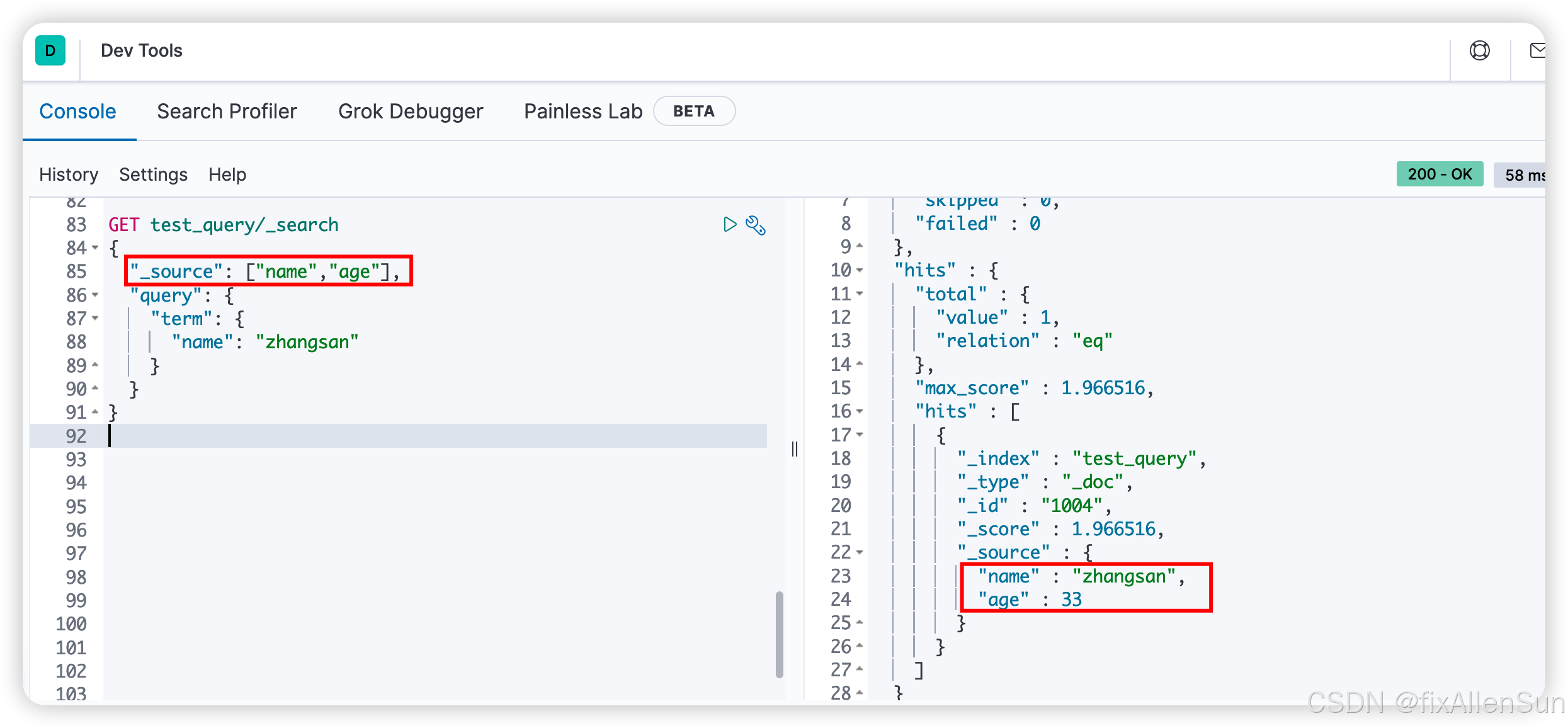Screen dimensions: 1568x728
Task: Open console Settings
Action: [153, 174]
